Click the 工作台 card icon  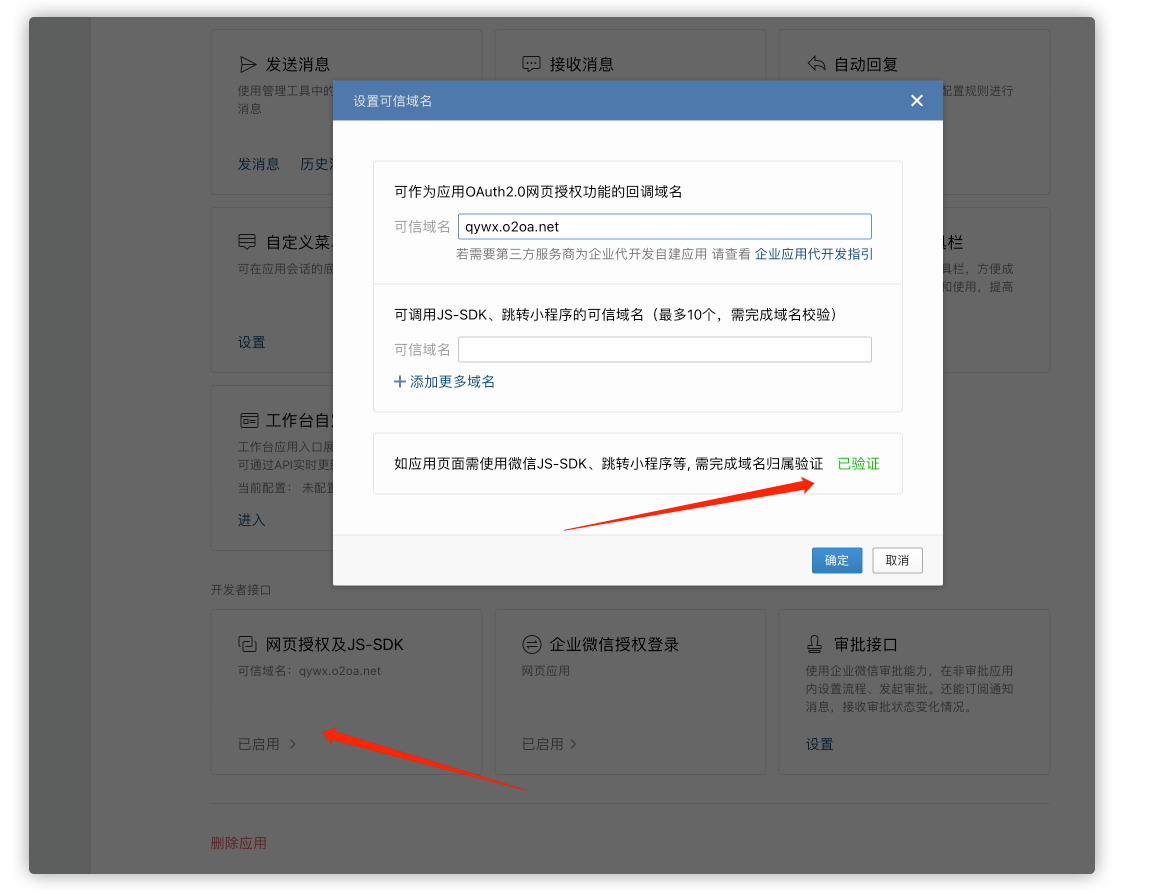click(248, 420)
